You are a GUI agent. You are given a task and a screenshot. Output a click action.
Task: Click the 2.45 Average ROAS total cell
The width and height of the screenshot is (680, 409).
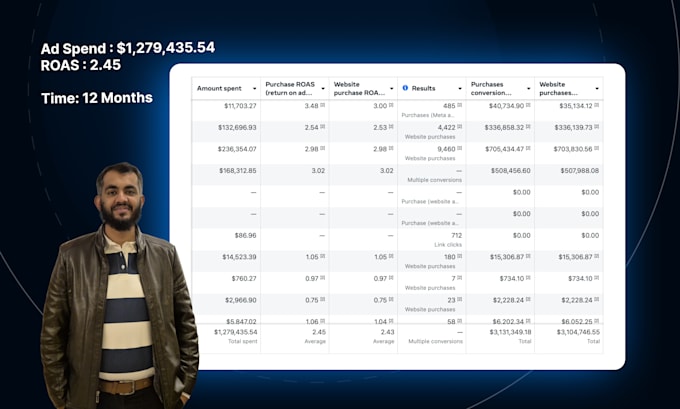click(x=319, y=332)
